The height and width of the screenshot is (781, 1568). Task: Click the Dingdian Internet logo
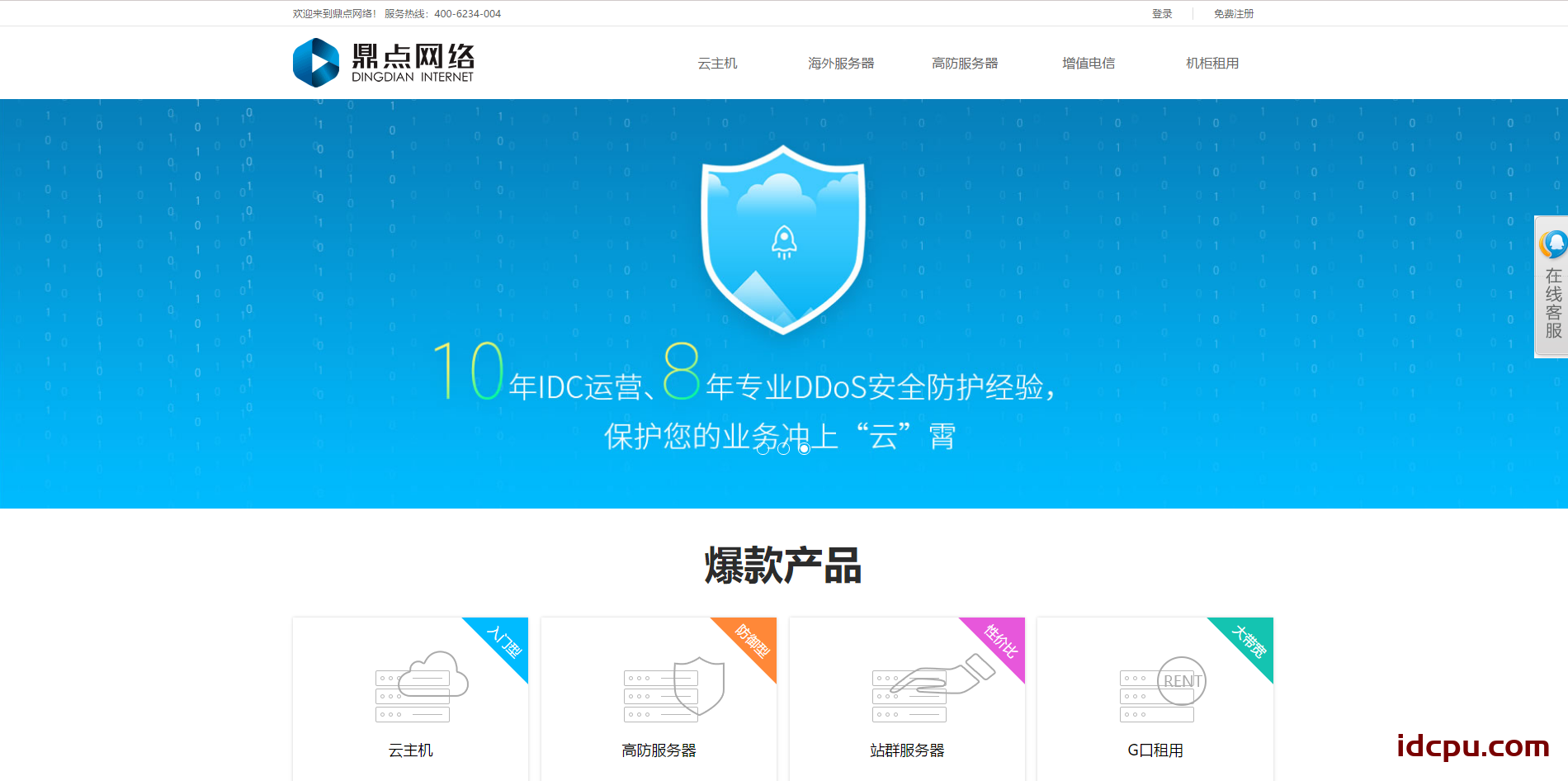384,63
